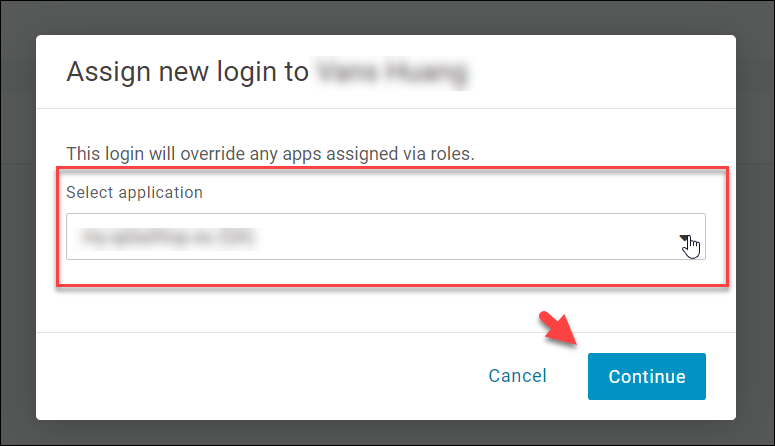Click the word "login" in dialog title
The width and height of the screenshot is (775, 446).
coord(247,73)
